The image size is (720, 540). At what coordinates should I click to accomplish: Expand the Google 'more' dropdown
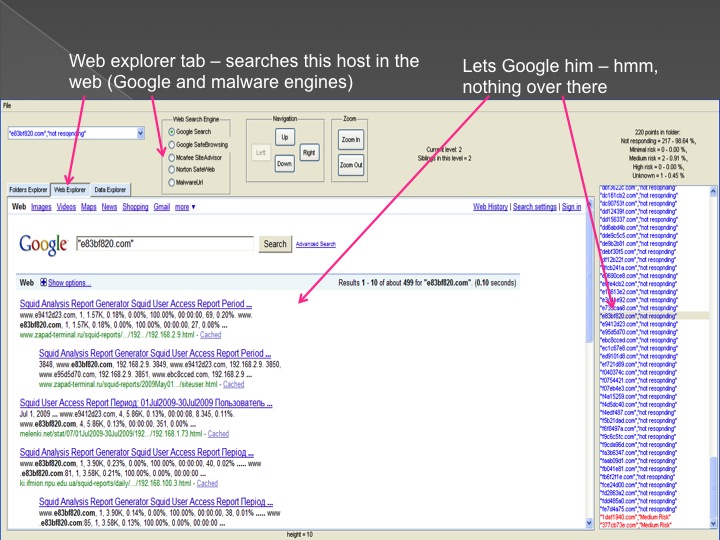[x=185, y=207]
